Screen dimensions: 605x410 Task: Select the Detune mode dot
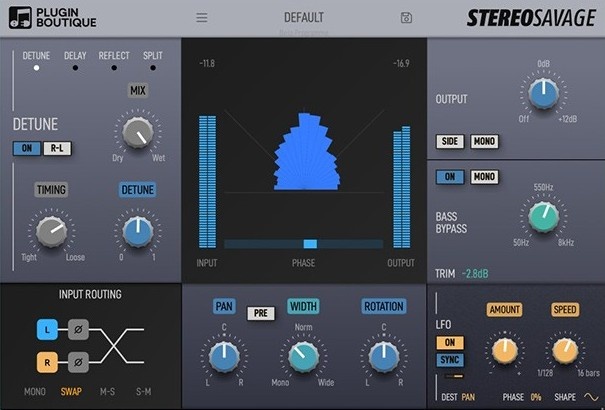click(x=36, y=68)
